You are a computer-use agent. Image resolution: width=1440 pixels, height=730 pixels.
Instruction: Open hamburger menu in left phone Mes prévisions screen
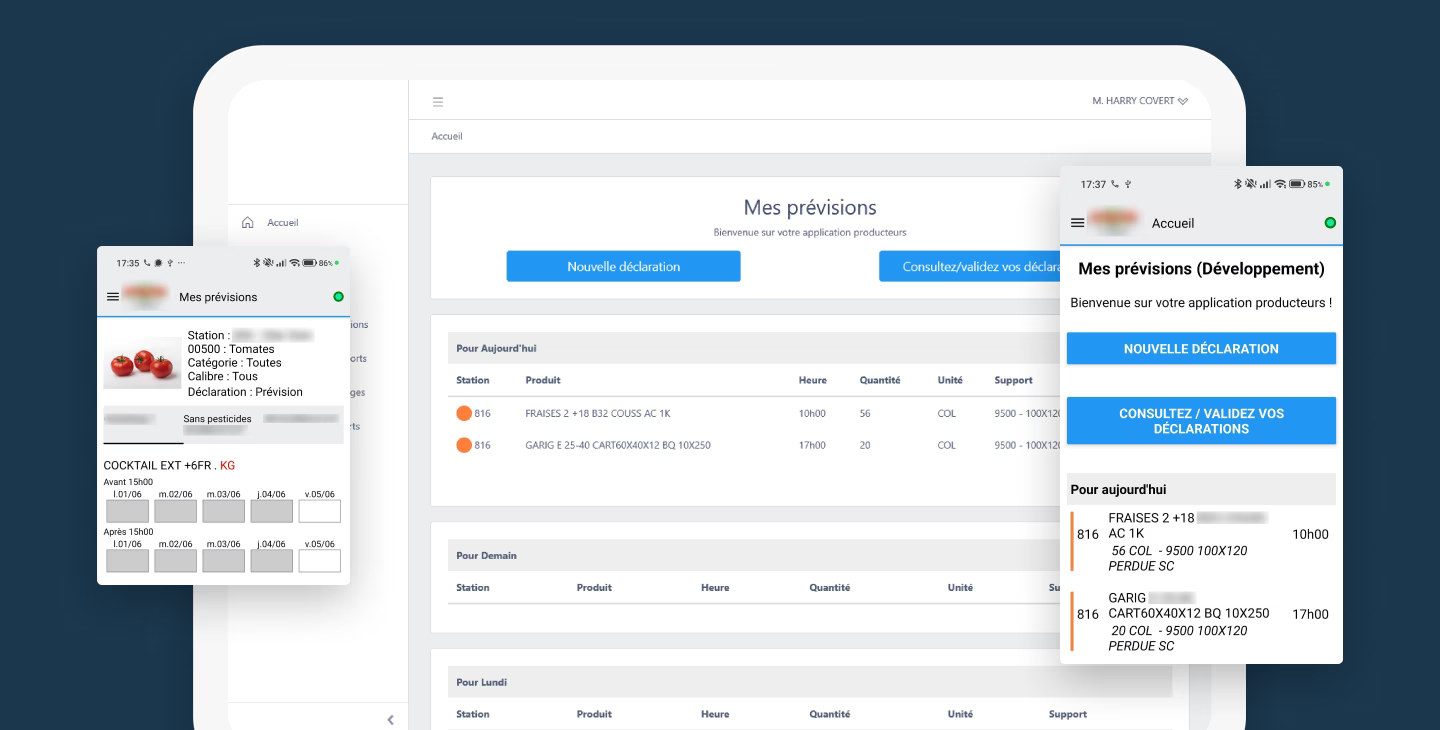point(113,297)
